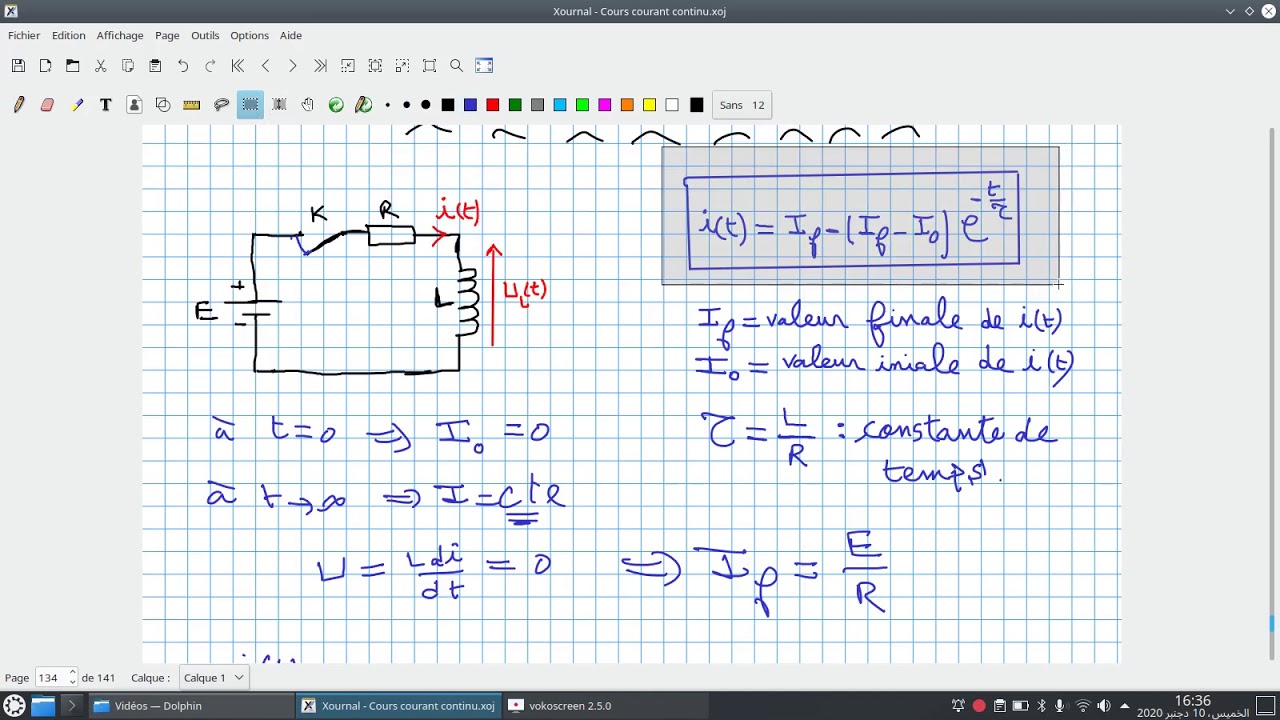Pick the orange color swatch
This screenshot has height=720, width=1280.
pyautogui.click(x=627, y=105)
